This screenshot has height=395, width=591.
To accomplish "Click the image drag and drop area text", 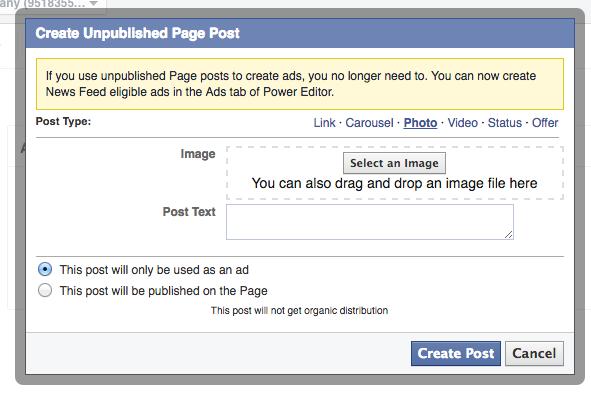I will 394,183.
